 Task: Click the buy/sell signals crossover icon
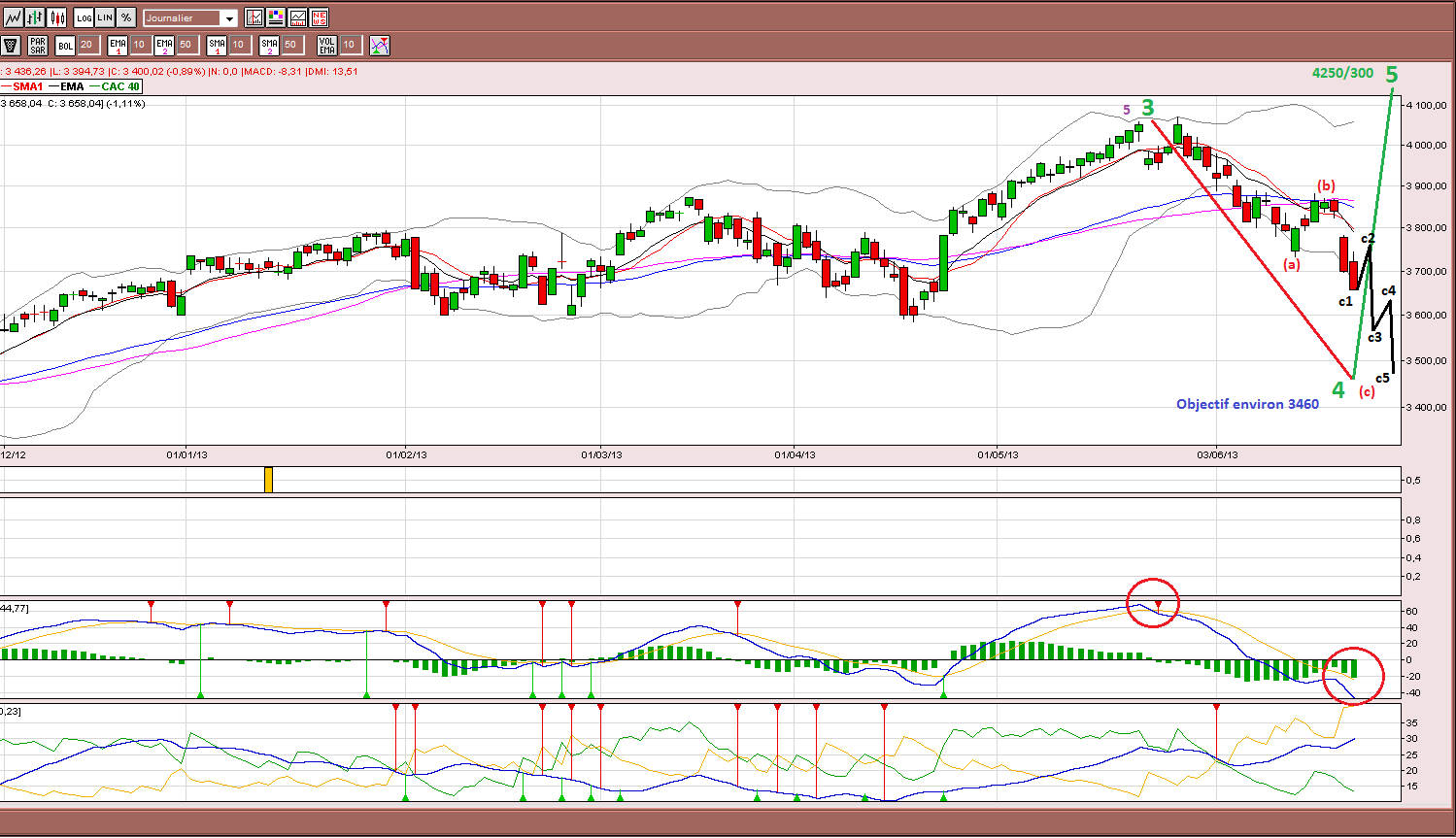click(380, 45)
